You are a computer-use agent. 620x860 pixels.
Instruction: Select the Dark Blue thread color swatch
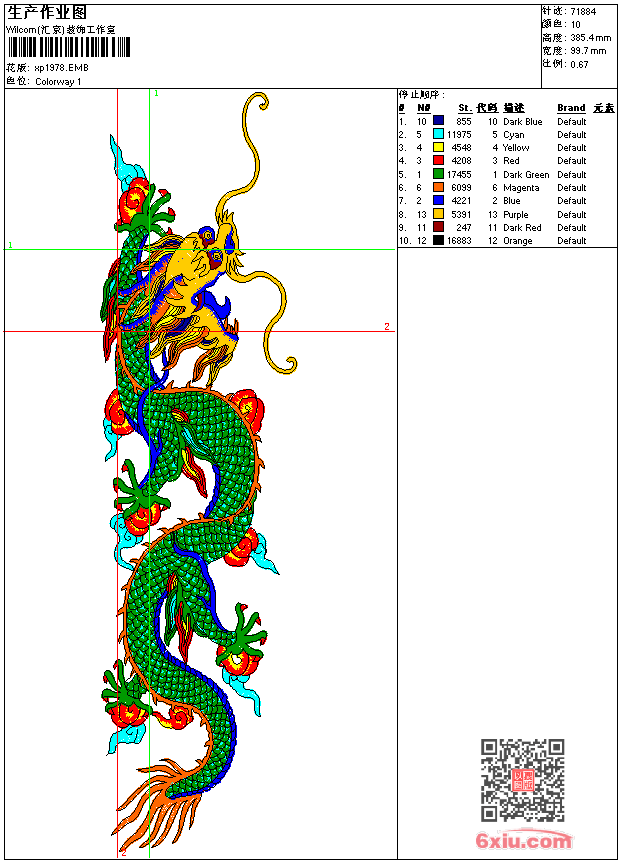[438, 122]
